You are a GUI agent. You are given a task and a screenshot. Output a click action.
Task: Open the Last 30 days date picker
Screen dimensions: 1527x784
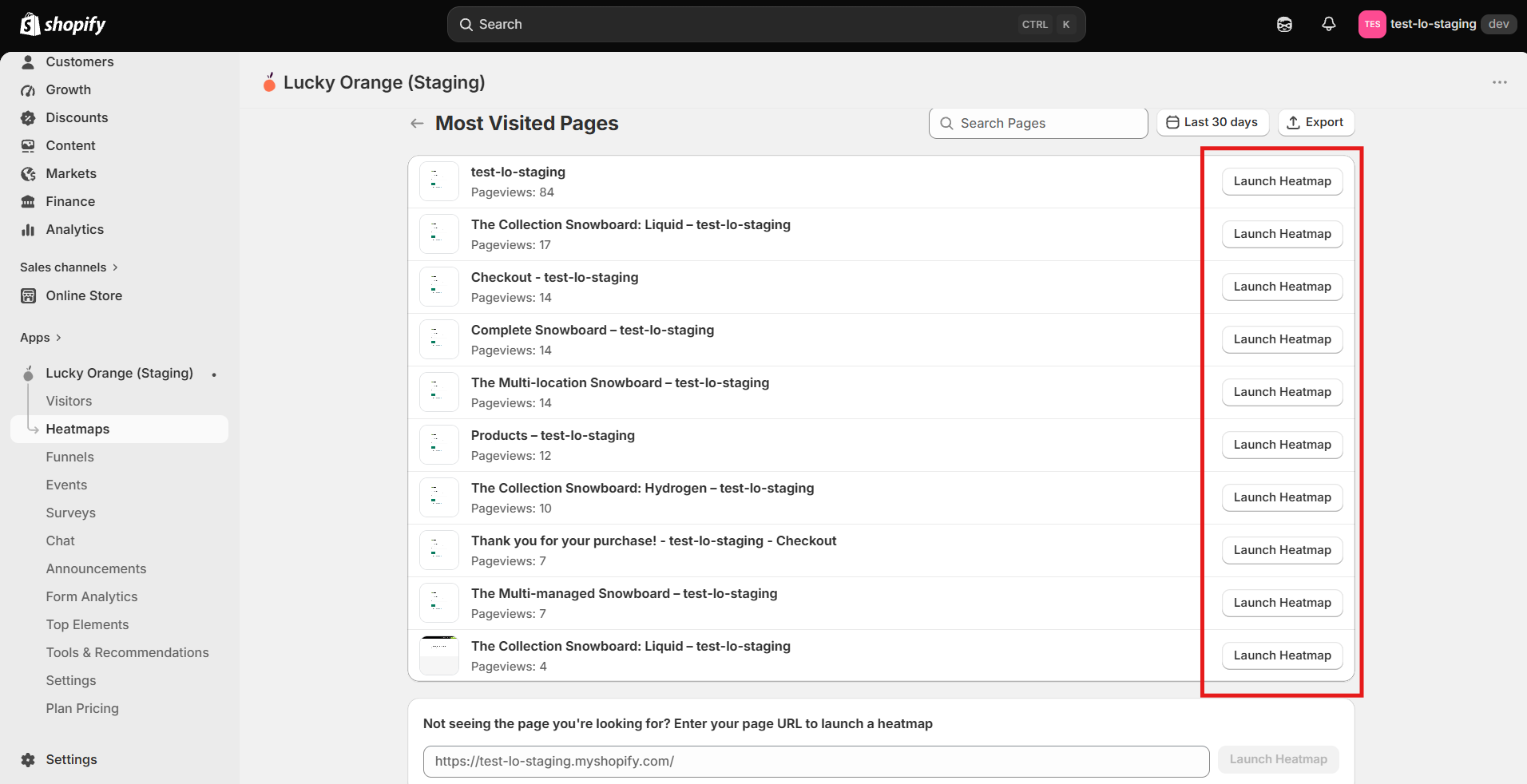tap(1212, 122)
